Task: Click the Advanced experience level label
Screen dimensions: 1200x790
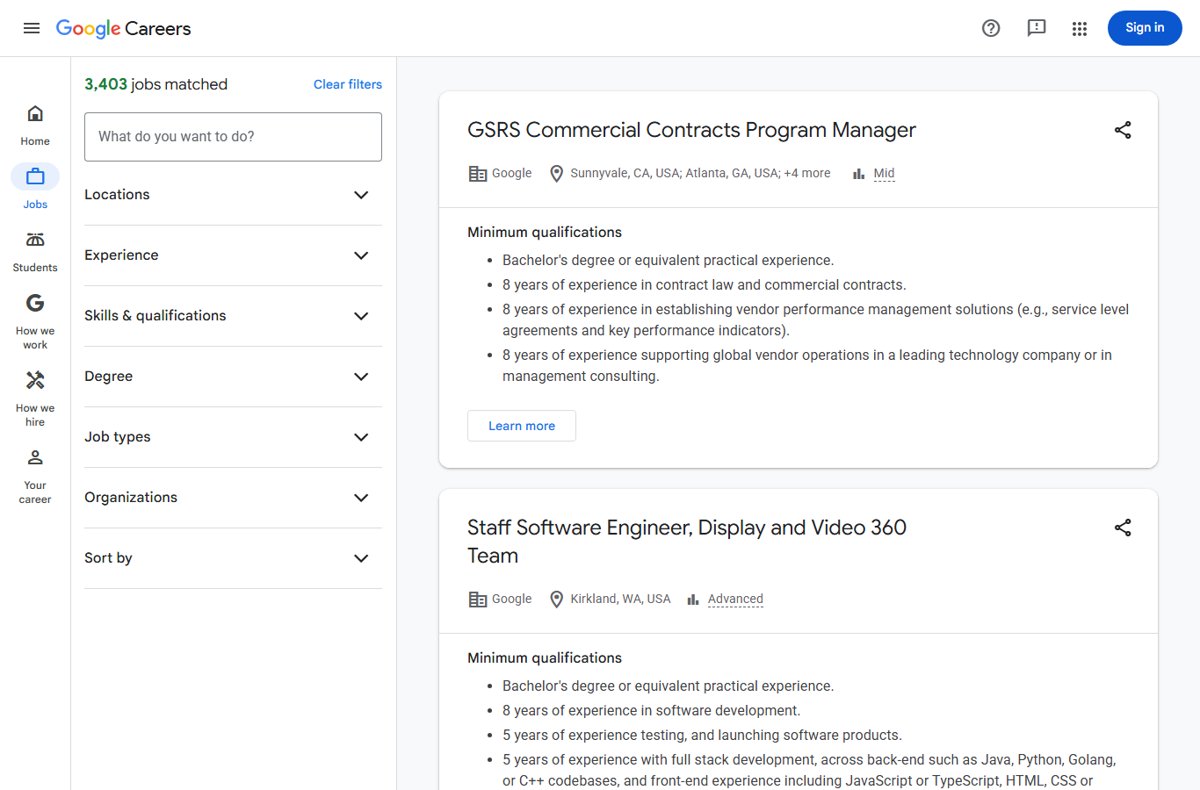Action: point(735,599)
